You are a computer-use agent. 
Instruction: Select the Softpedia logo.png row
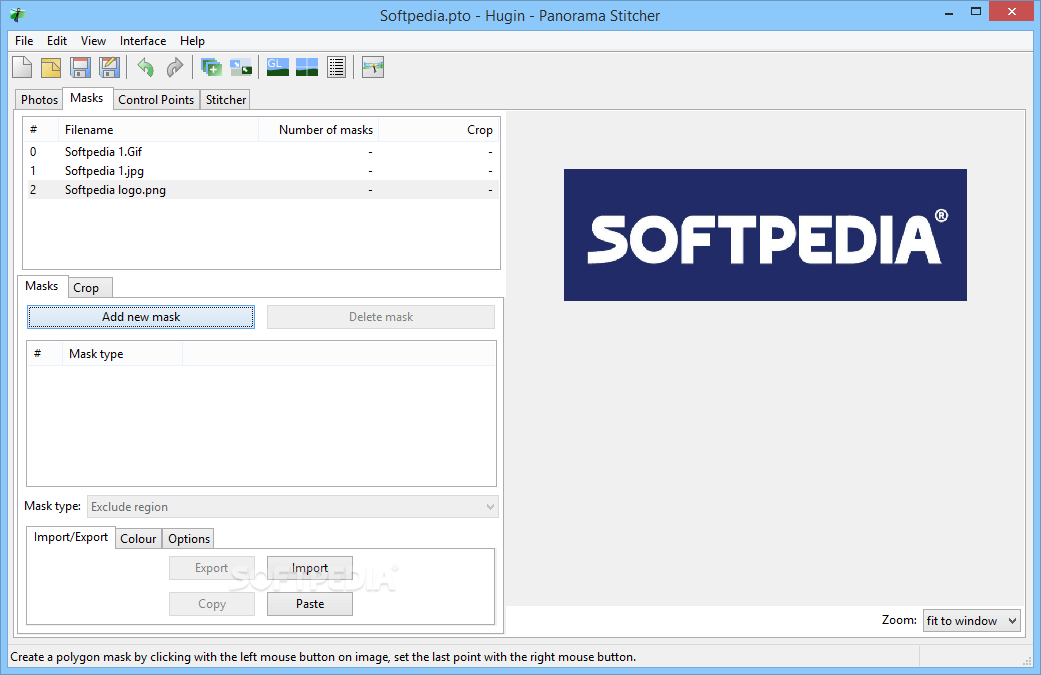click(262, 190)
